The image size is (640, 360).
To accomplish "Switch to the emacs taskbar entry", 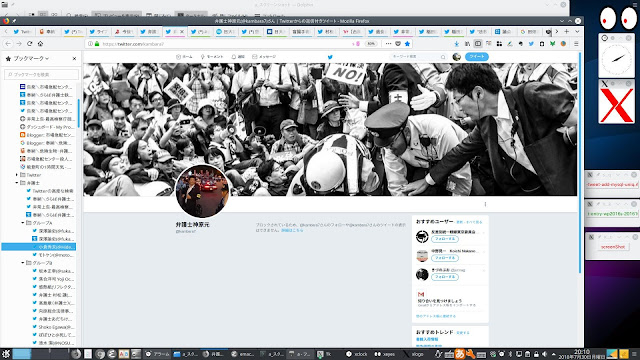I will point(242,354).
